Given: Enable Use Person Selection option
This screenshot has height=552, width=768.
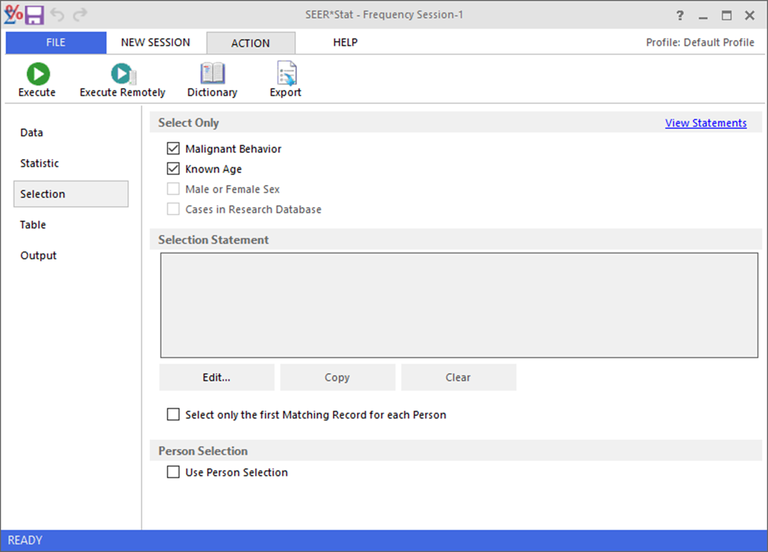Looking at the screenshot, I should click(x=174, y=472).
